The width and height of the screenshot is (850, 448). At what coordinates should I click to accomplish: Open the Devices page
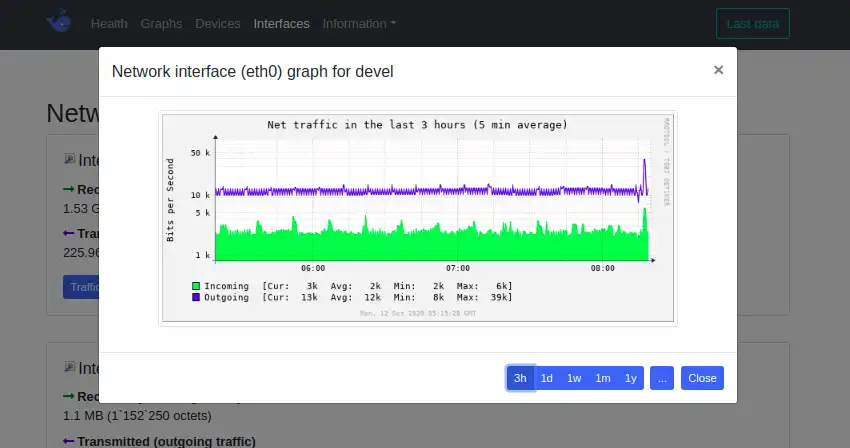(x=217, y=24)
